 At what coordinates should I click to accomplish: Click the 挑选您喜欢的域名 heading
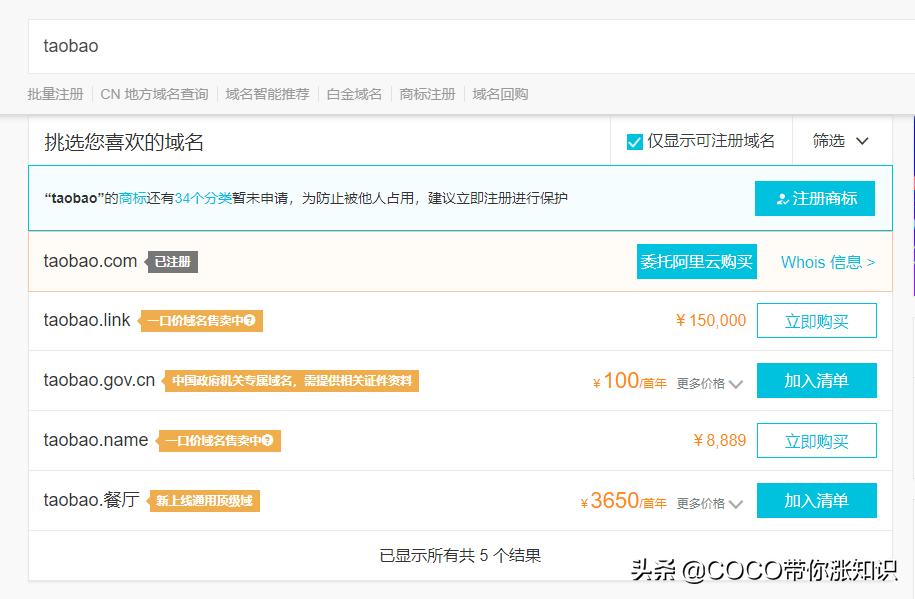[124, 142]
